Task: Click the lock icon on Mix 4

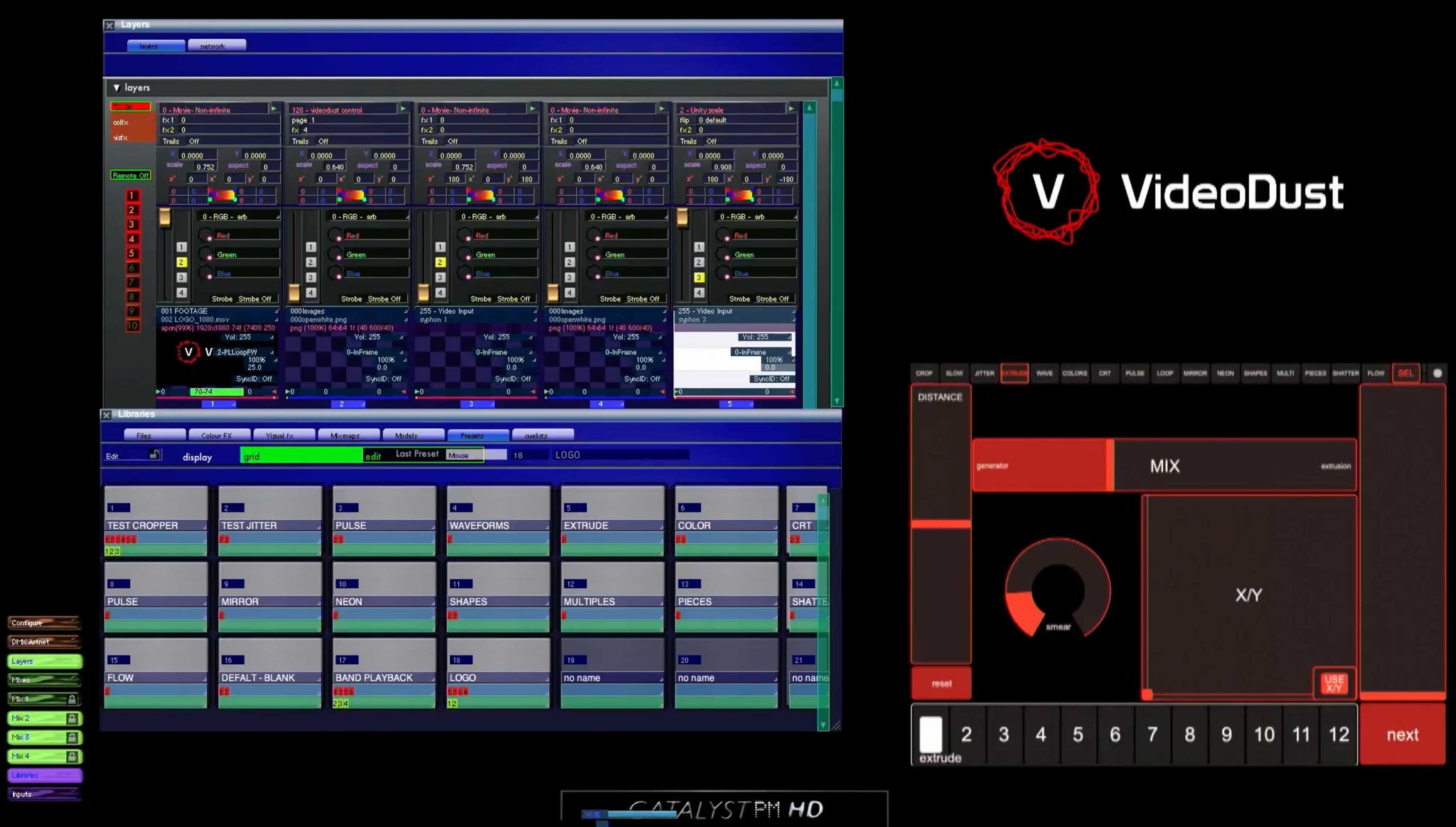Action: click(x=72, y=757)
